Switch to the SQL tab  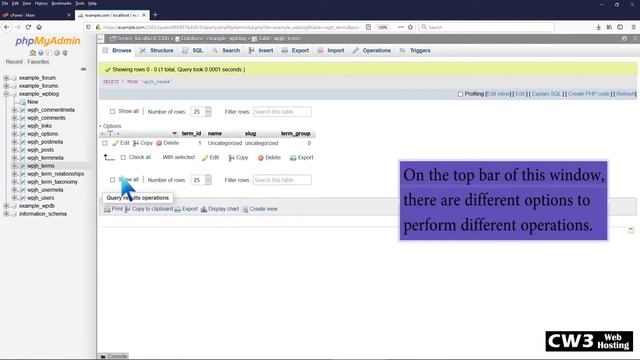tap(193, 51)
